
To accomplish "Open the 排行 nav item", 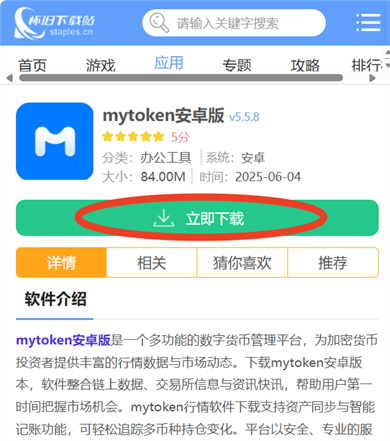I will (x=367, y=65).
